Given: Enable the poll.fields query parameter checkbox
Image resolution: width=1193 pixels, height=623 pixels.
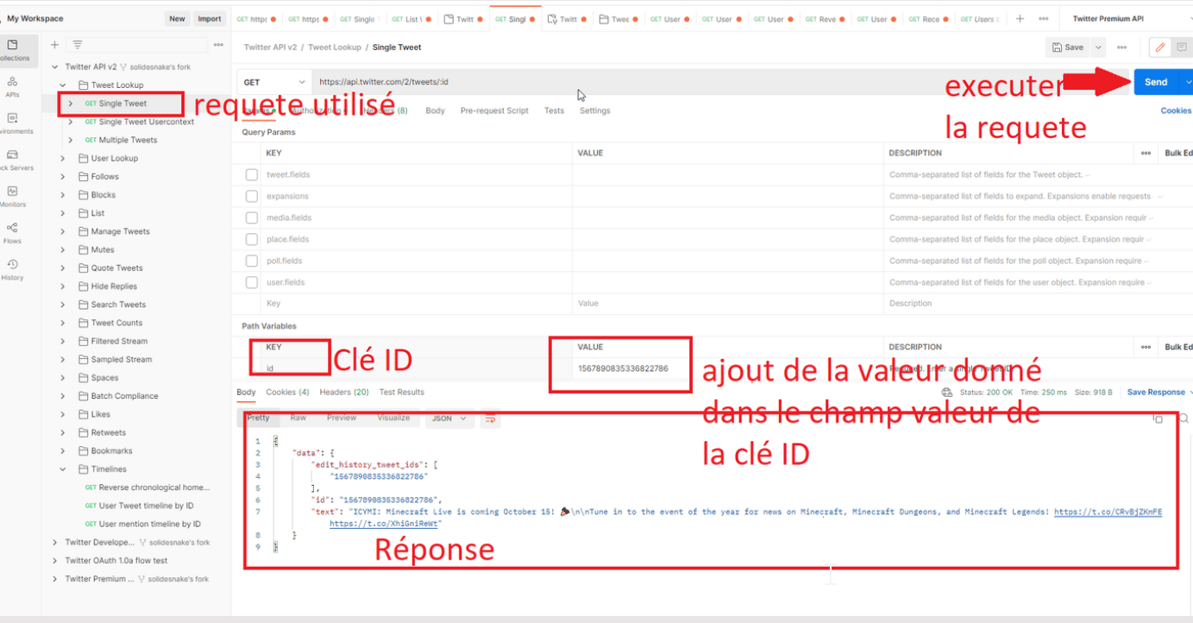Looking at the screenshot, I should [252, 261].
